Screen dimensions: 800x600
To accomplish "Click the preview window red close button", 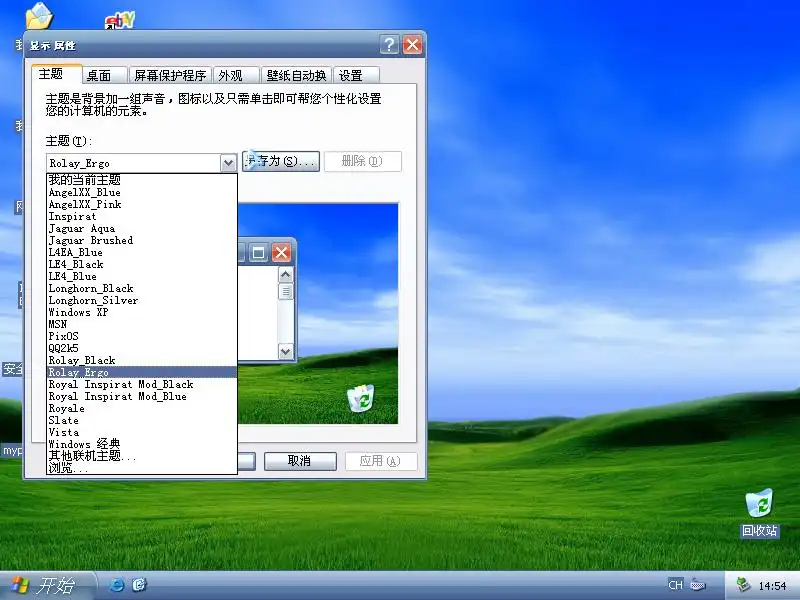I will click(x=281, y=253).
